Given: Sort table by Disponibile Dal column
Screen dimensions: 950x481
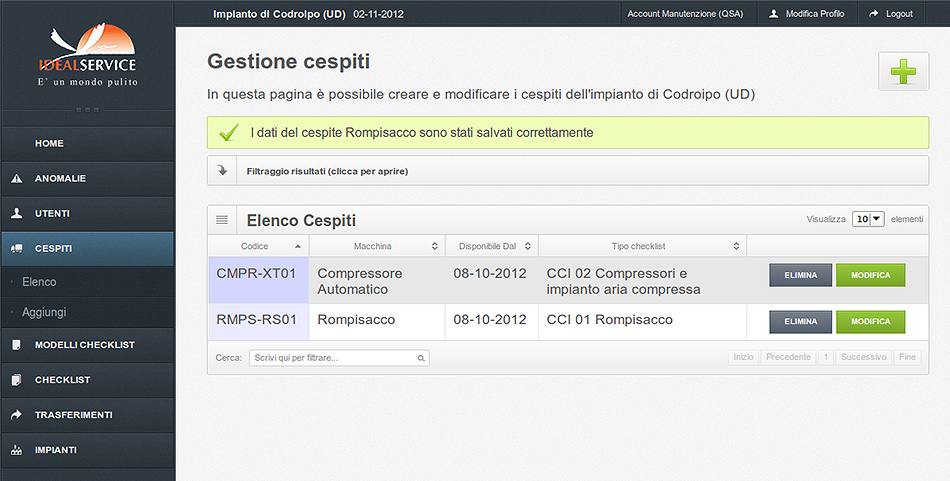Looking at the screenshot, I should pos(491,246).
